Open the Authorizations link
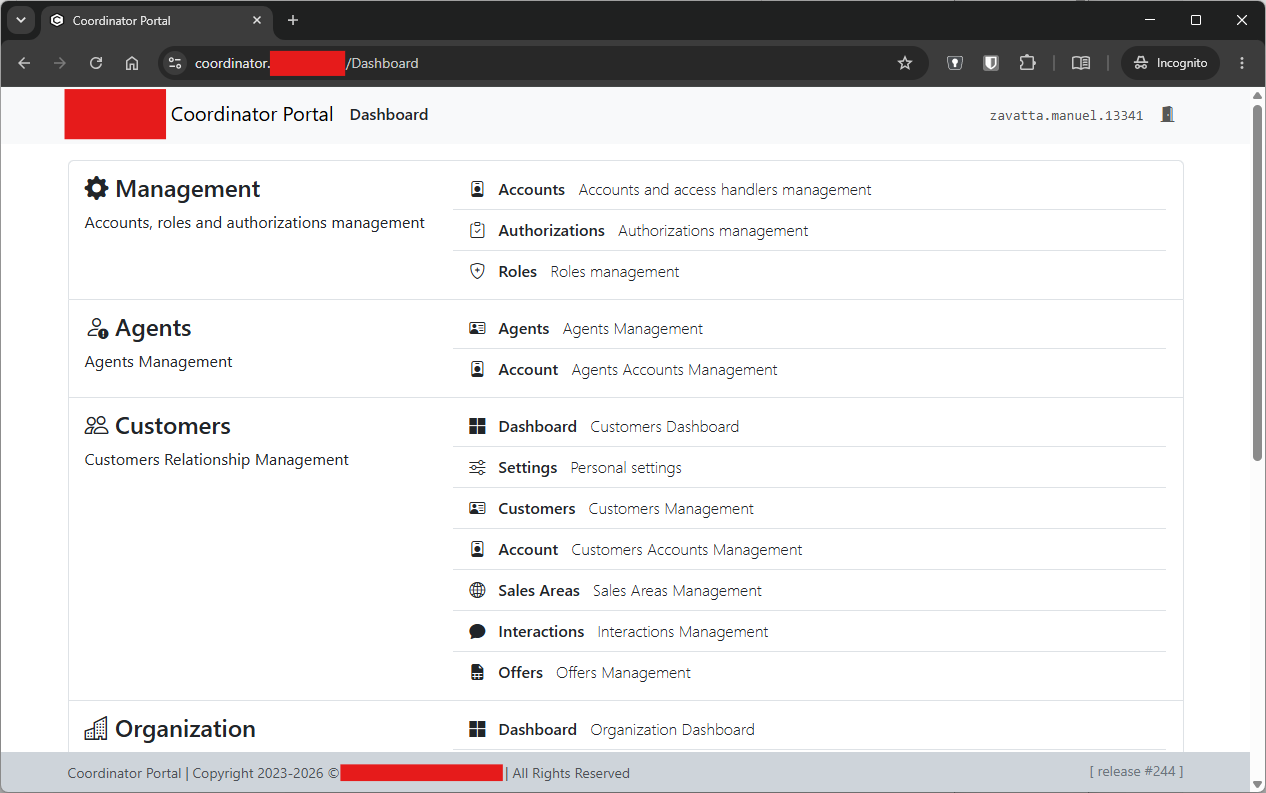The height and width of the screenshot is (793, 1266). (x=552, y=230)
